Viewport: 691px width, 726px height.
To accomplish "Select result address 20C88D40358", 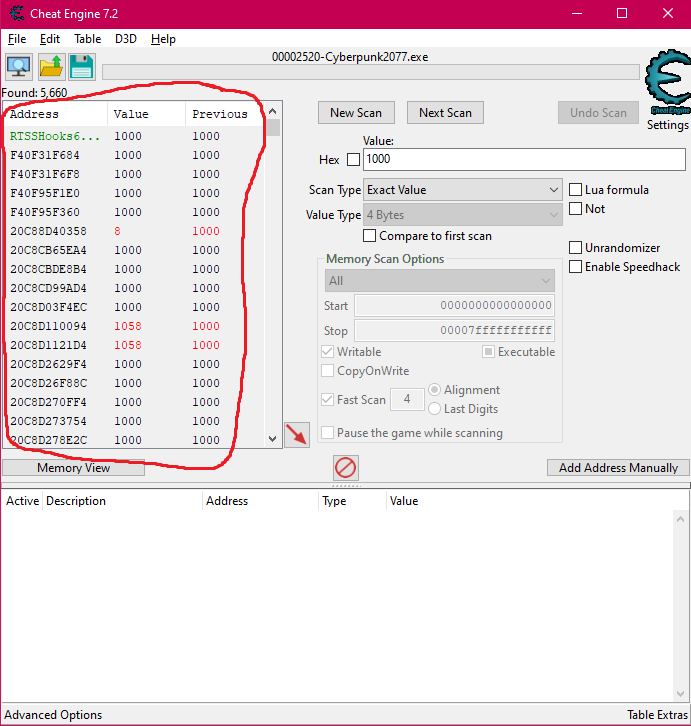I will click(134, 231).
